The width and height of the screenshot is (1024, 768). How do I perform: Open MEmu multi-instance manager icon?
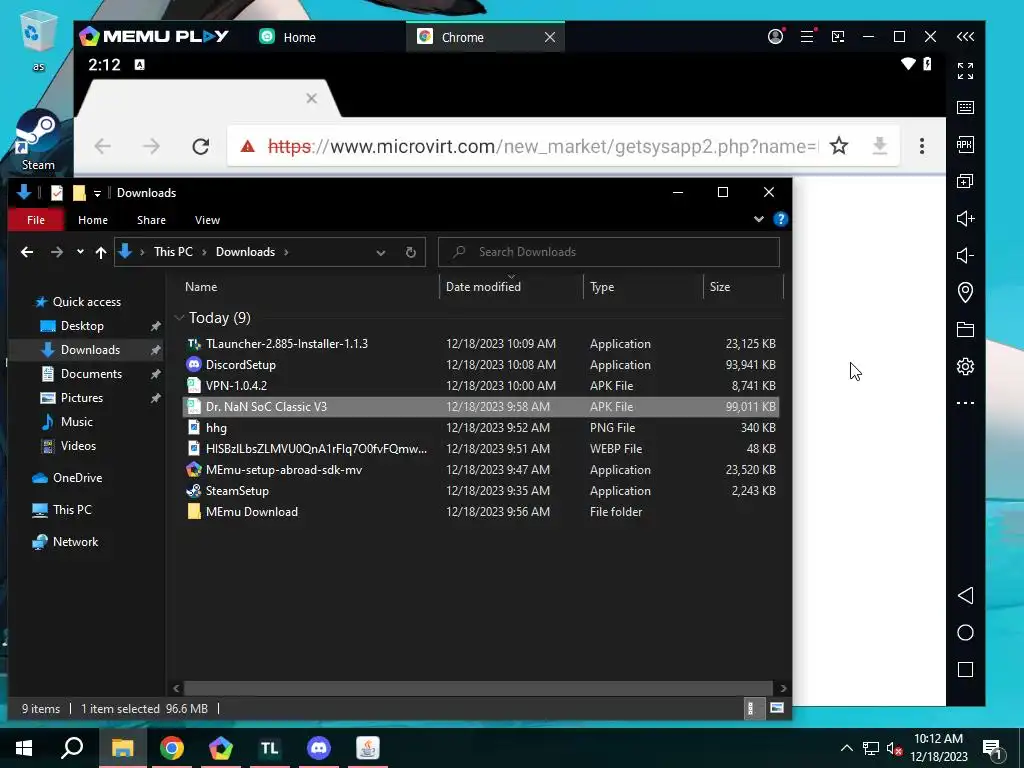pos(965,181)
